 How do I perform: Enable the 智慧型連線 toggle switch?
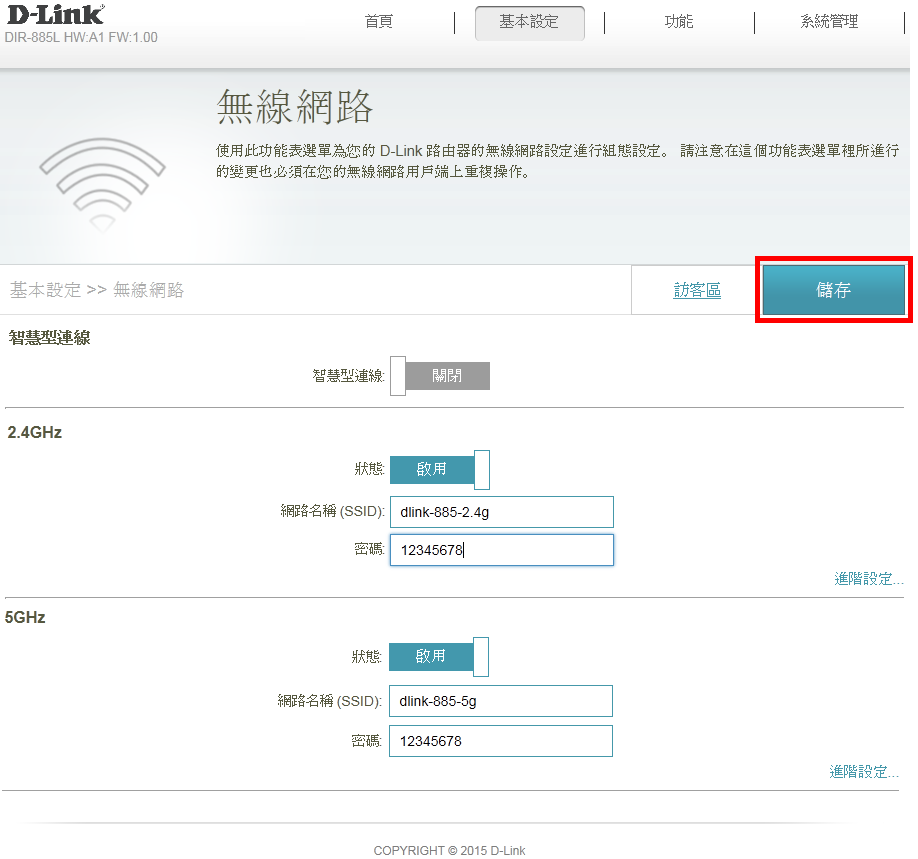[440, 376]
